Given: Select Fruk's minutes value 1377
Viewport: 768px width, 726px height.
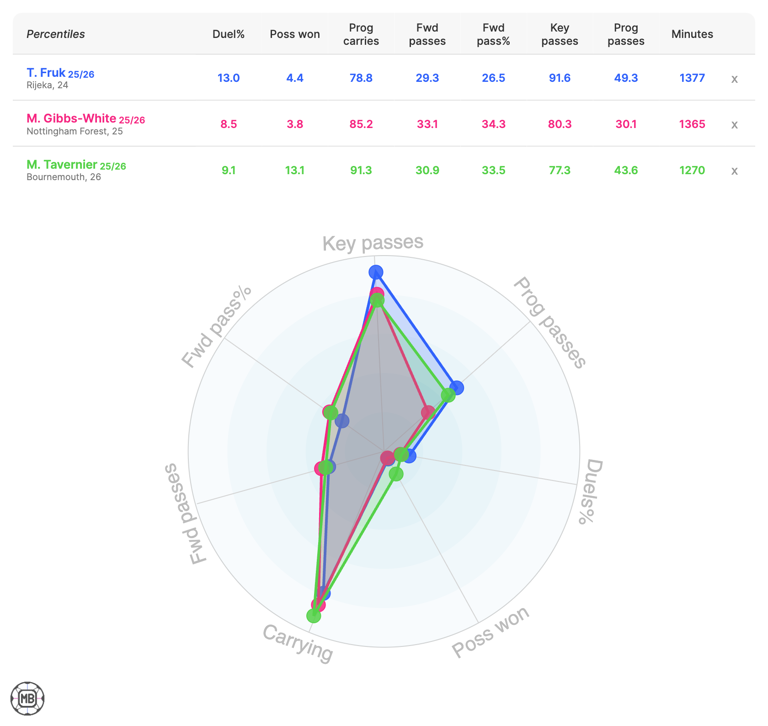Looking at the screenshot, I should coord(692,78).
